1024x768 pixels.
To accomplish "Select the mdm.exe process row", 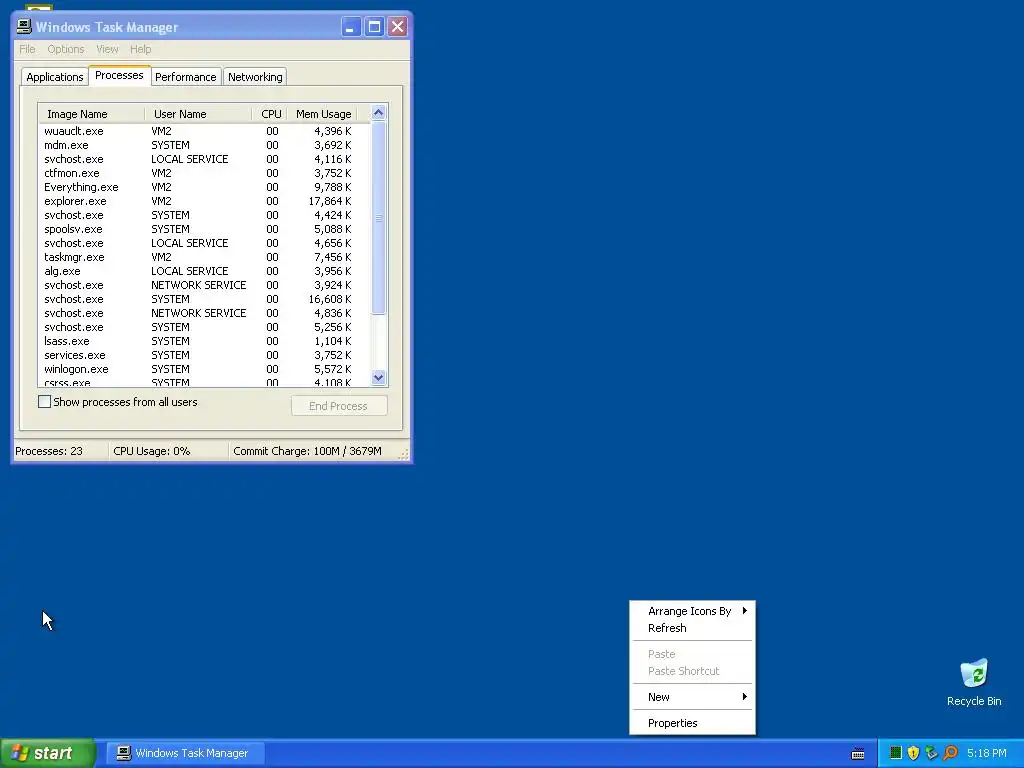I will pos(204,145).
